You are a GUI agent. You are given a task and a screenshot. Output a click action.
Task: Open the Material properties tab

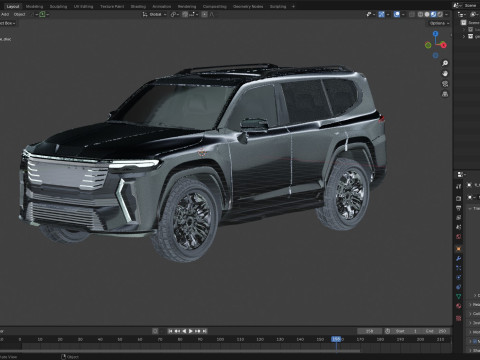459,306
